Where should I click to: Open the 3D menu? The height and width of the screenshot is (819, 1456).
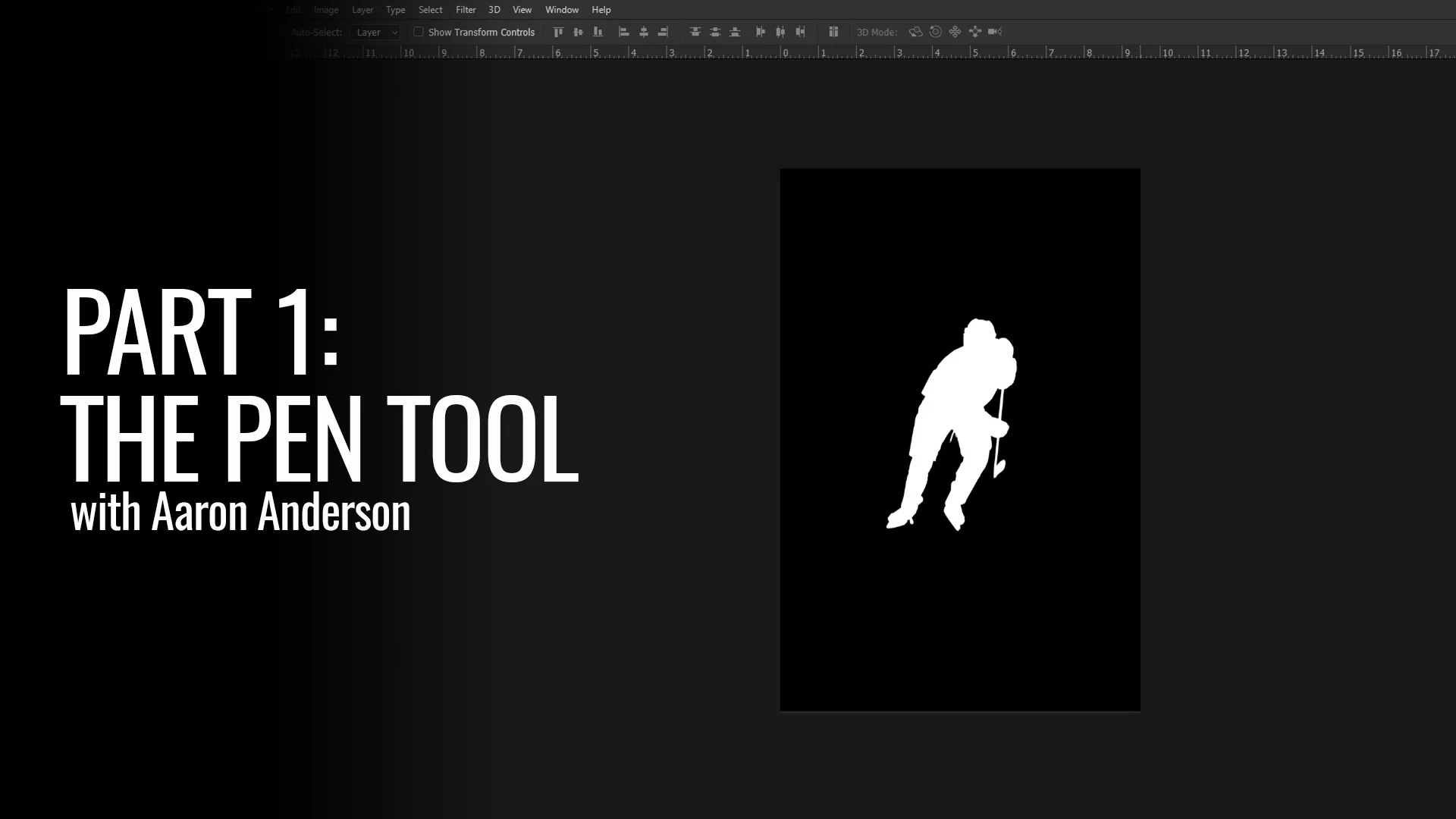pyautogui.click(x=493, y=10)
